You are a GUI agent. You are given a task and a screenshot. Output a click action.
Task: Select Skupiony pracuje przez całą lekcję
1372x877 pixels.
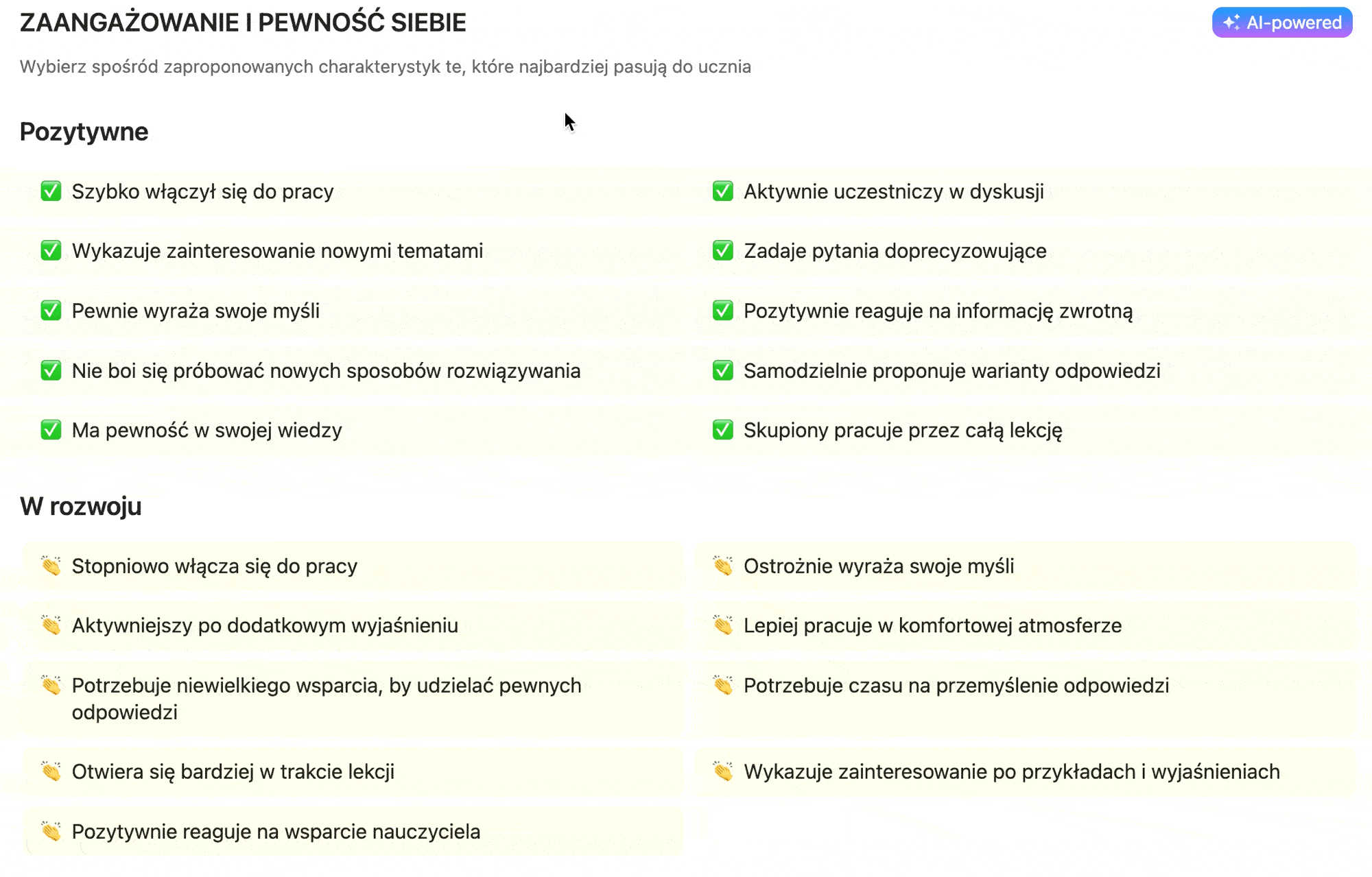point(1029,430)
